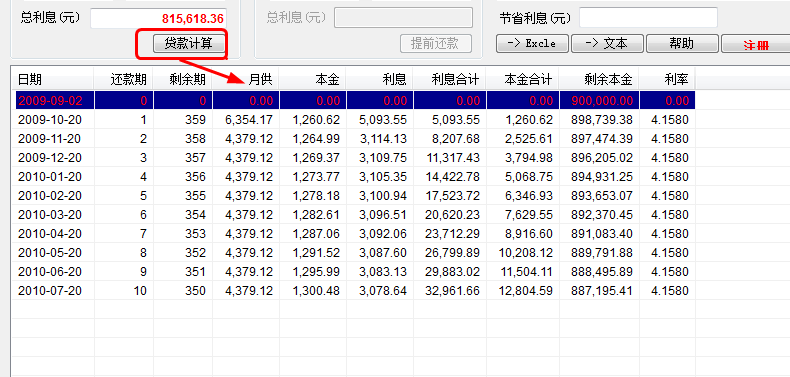Select the 日期 column header

point(53,79)
